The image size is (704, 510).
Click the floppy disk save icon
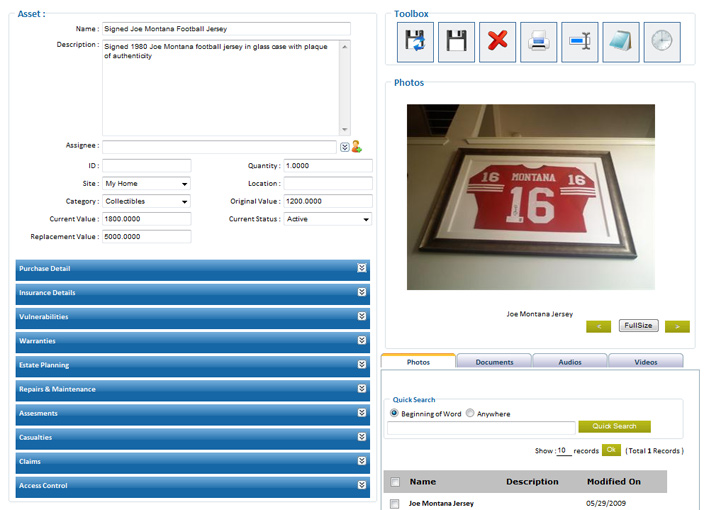[456, 42]
